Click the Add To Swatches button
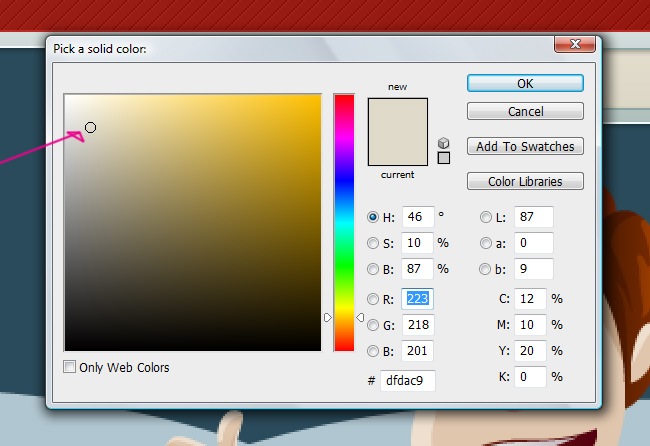 click(525, 146)
